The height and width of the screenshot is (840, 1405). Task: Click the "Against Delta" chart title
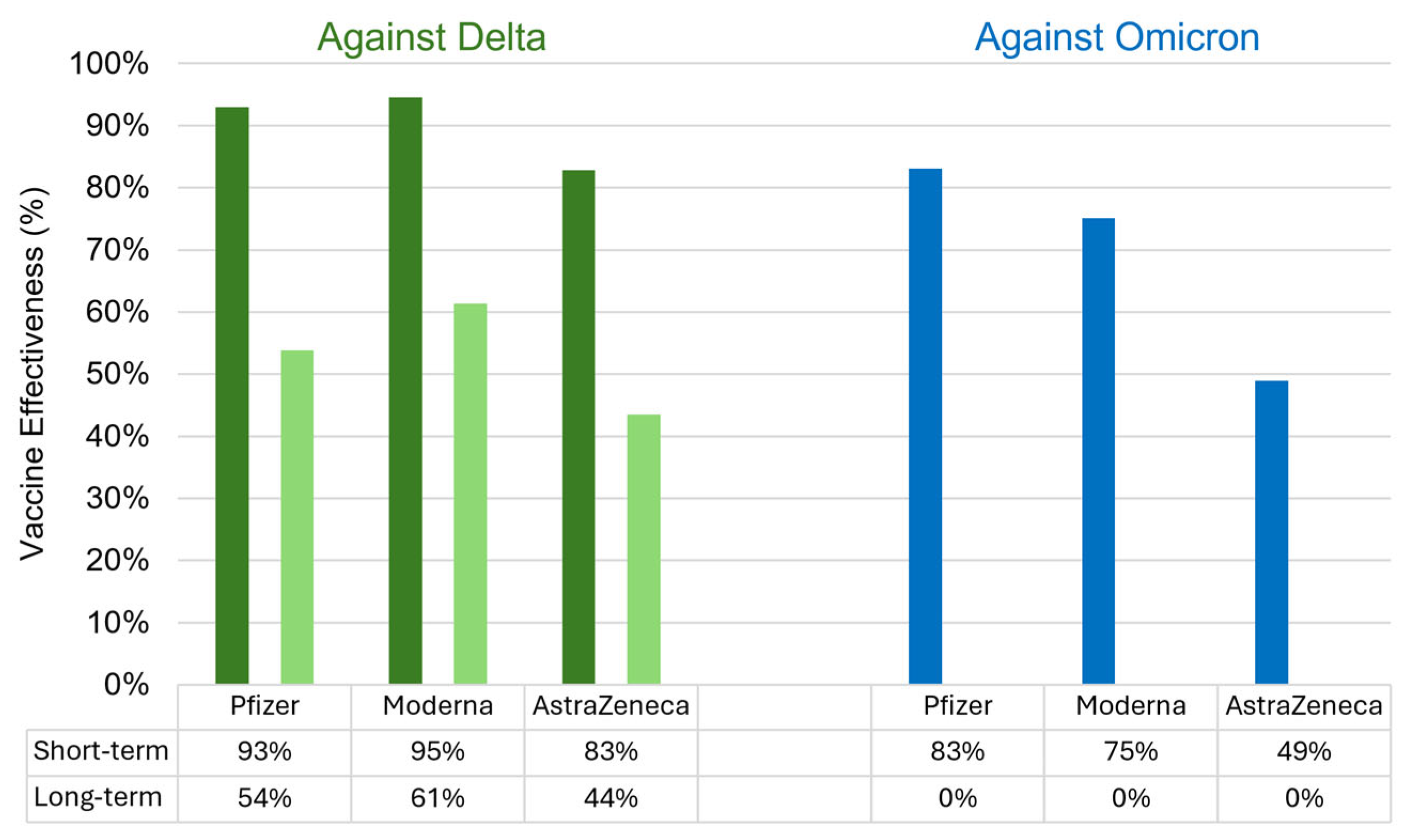click(431, 37)
